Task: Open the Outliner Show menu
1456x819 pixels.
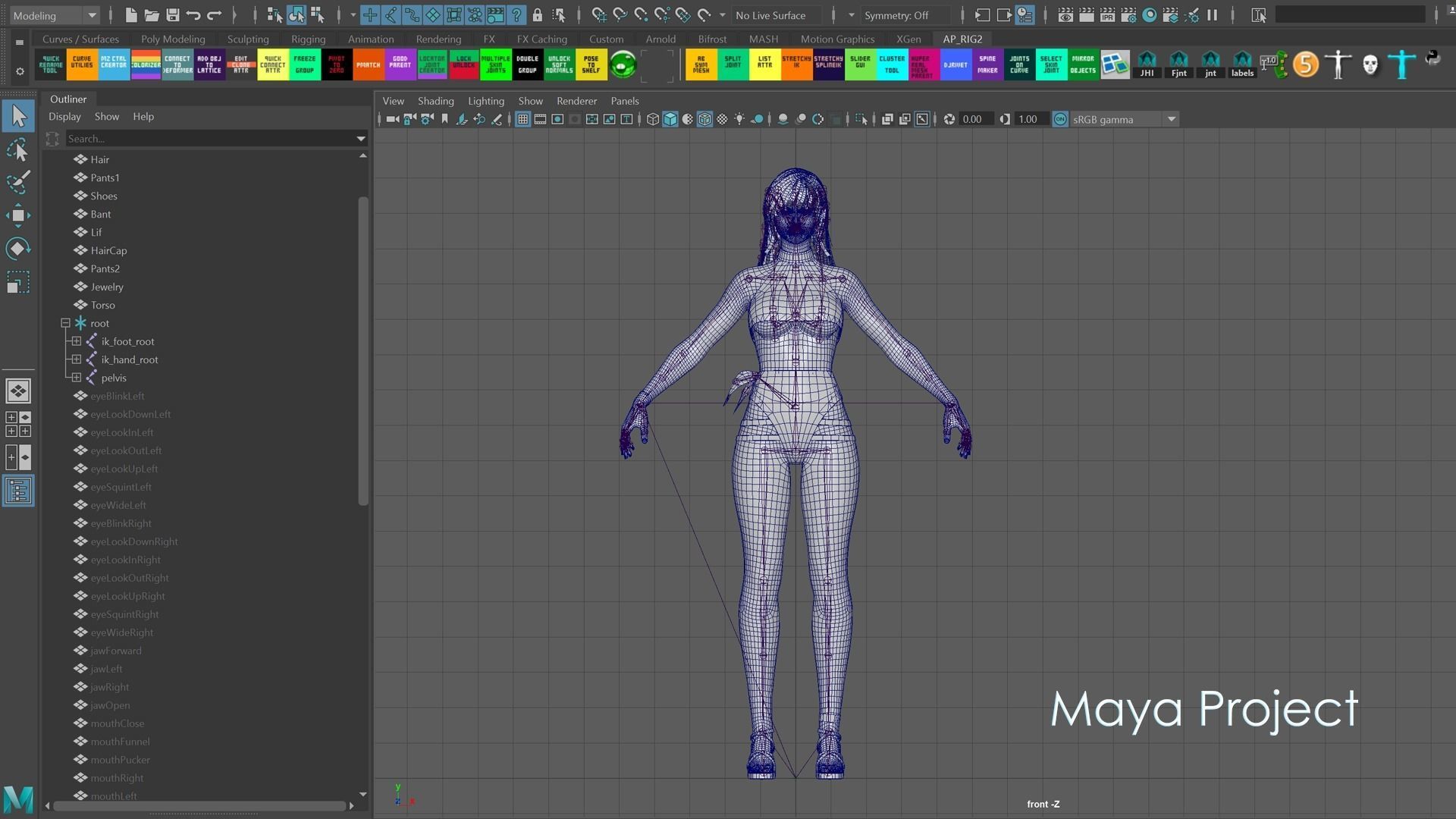Action: 107,117
